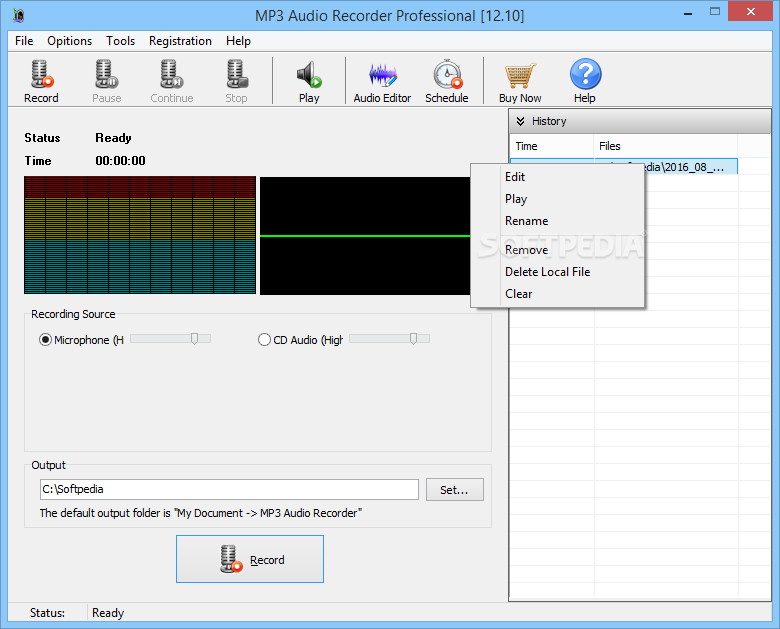Viewport: 780px width, 629px height.
Task: Open the Audio Editor tool
Action: pyautogui.click(x=382, y=81)
